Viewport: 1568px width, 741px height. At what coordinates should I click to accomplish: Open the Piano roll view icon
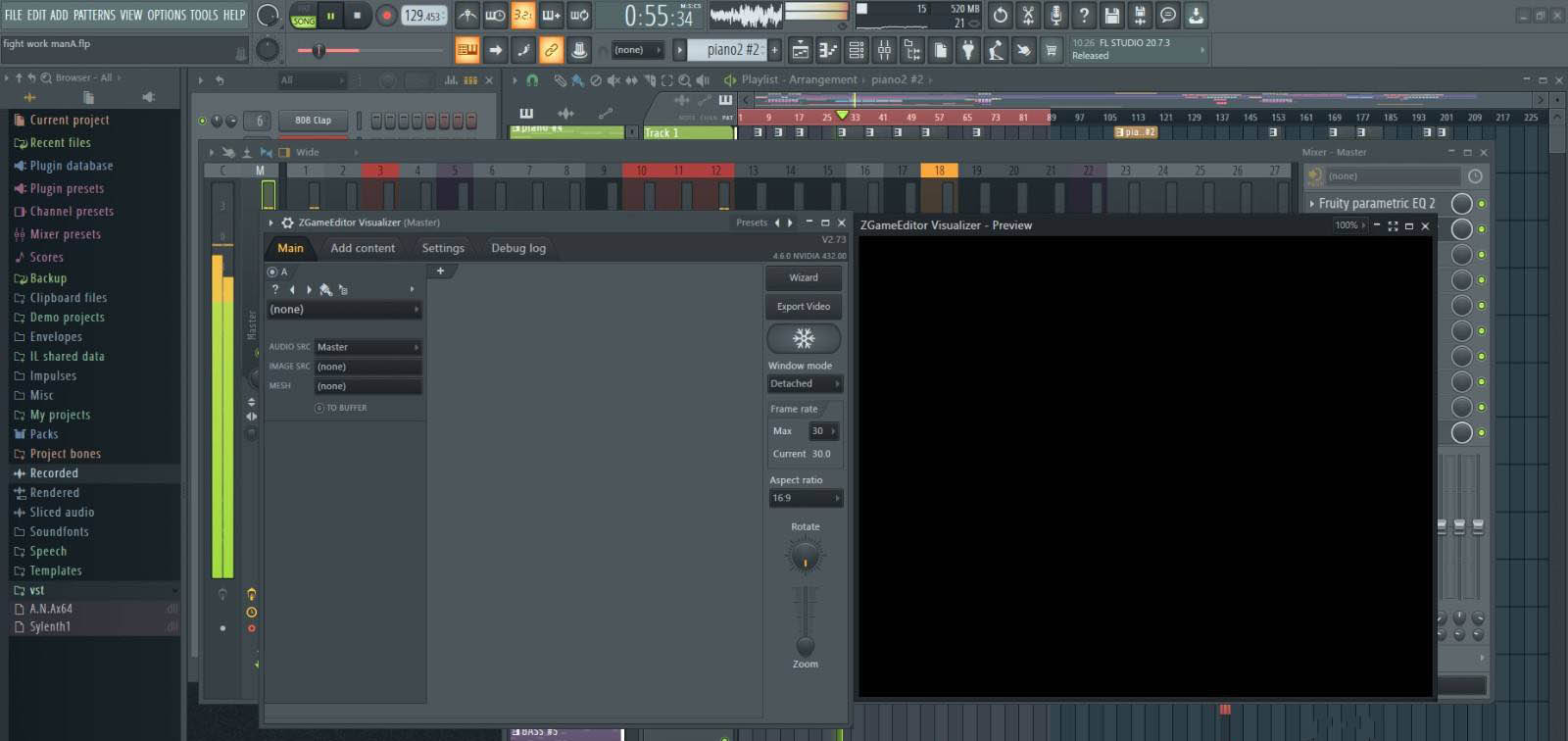click(x=828, y=50)
